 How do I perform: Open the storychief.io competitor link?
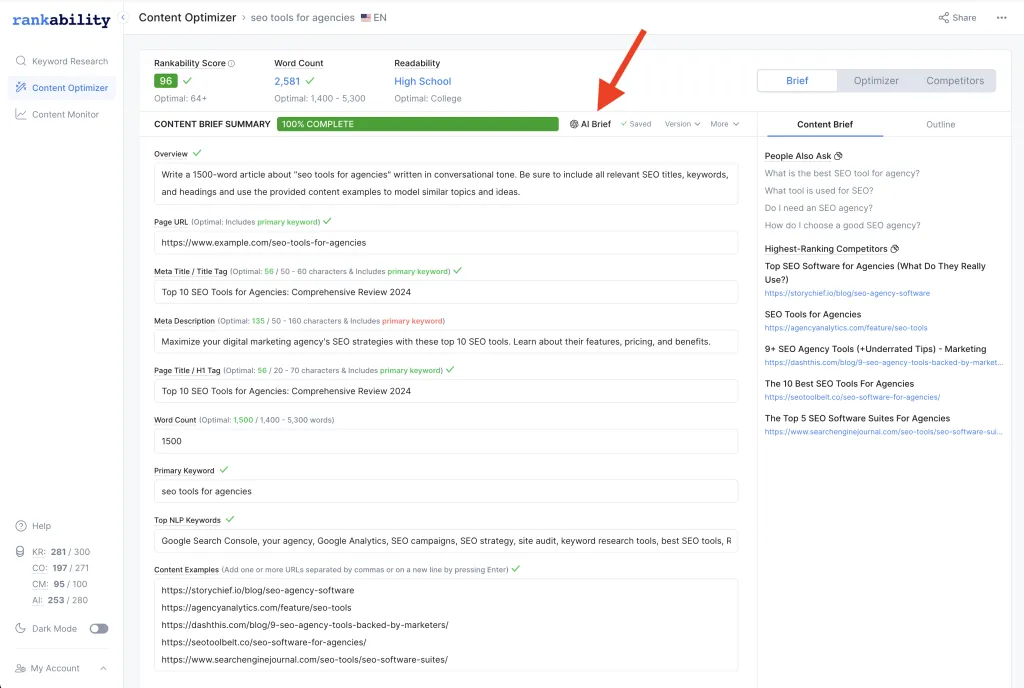coord(847,293)
